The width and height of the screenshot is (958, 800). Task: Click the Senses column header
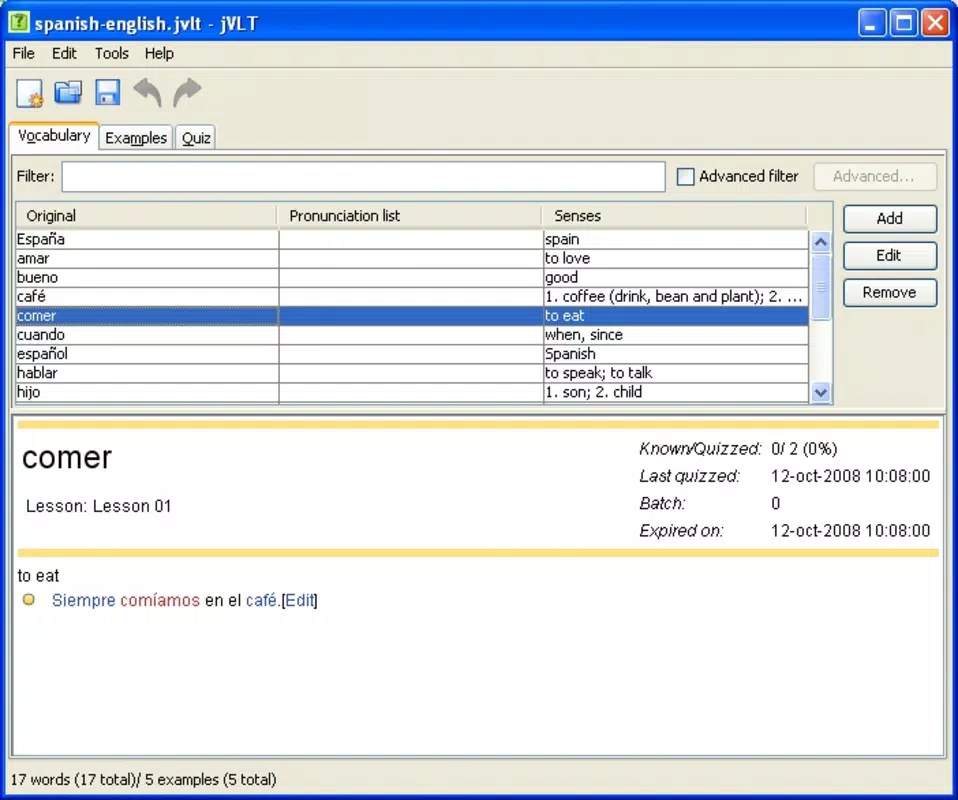(x=675, y=216)
